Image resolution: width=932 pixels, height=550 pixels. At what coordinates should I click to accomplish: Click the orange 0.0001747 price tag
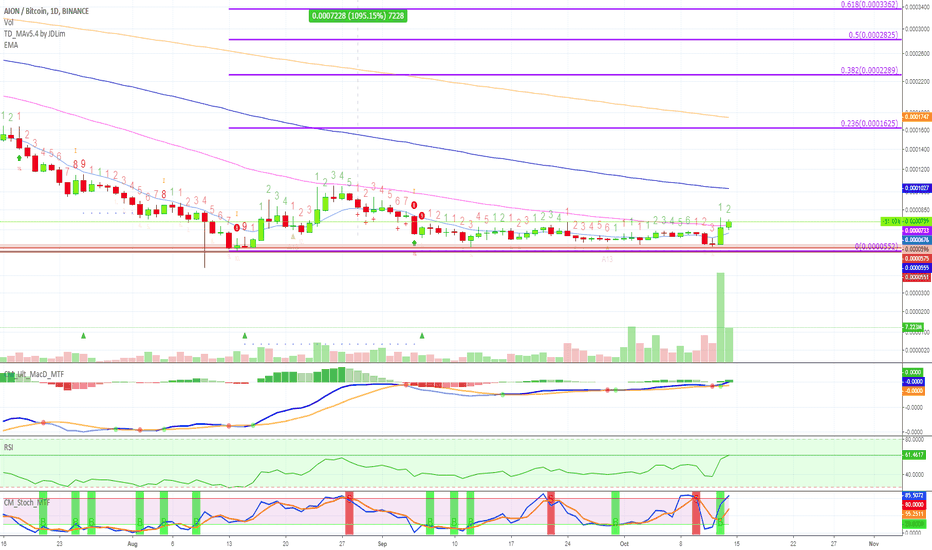click(x=916, y=117)
